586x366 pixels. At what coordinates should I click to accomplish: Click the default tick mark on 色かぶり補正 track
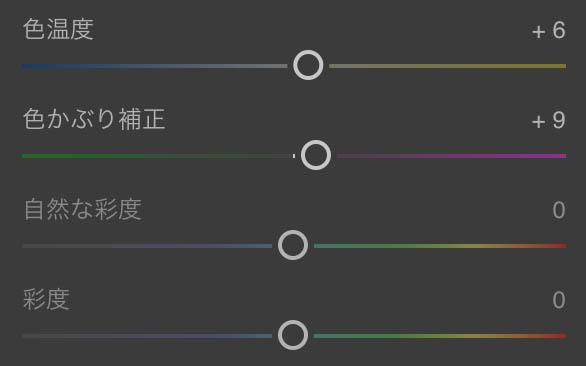294,156
